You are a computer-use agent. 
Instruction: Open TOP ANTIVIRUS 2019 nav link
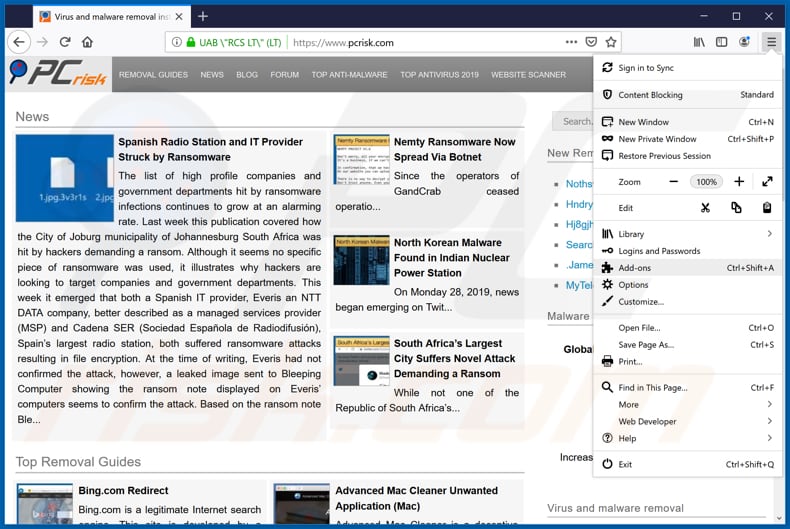439,75
